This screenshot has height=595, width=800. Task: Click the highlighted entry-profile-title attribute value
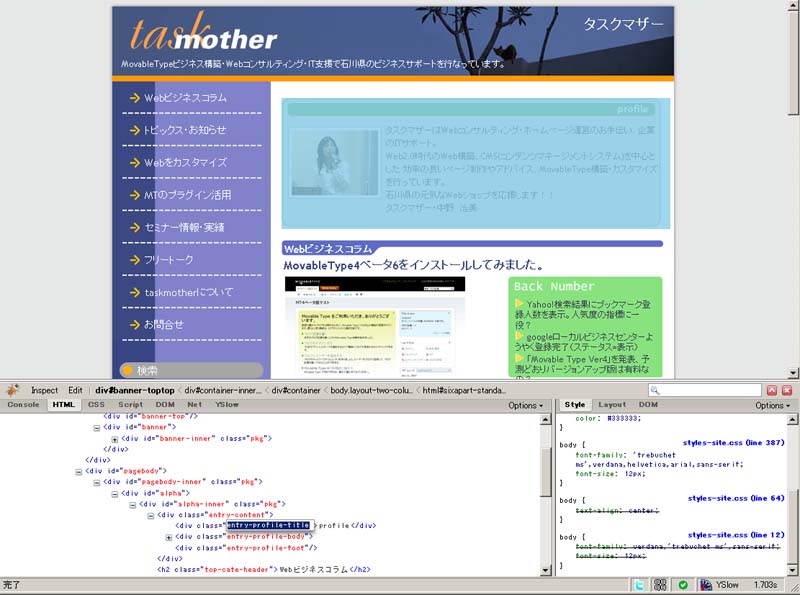point(269,525)
